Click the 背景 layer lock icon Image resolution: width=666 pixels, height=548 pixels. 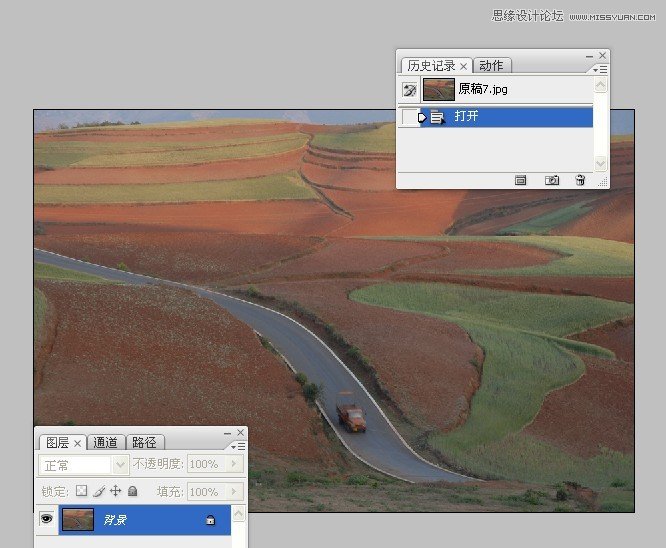pos(210,520)
